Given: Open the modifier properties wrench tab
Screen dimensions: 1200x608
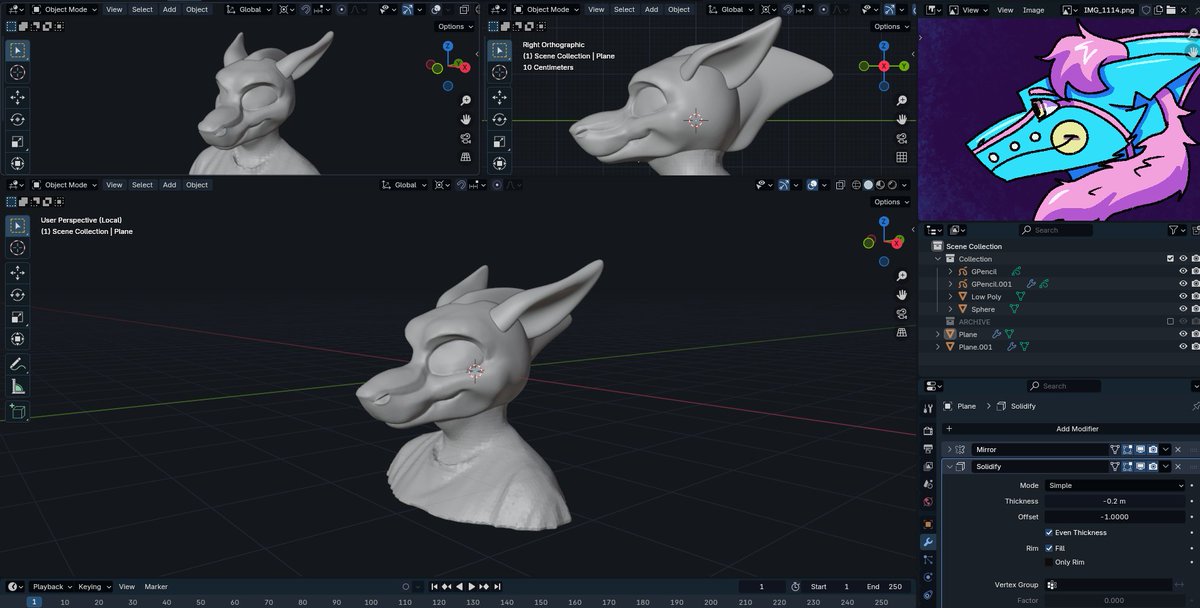Looking at the screenshot, I should coord(928,540).
